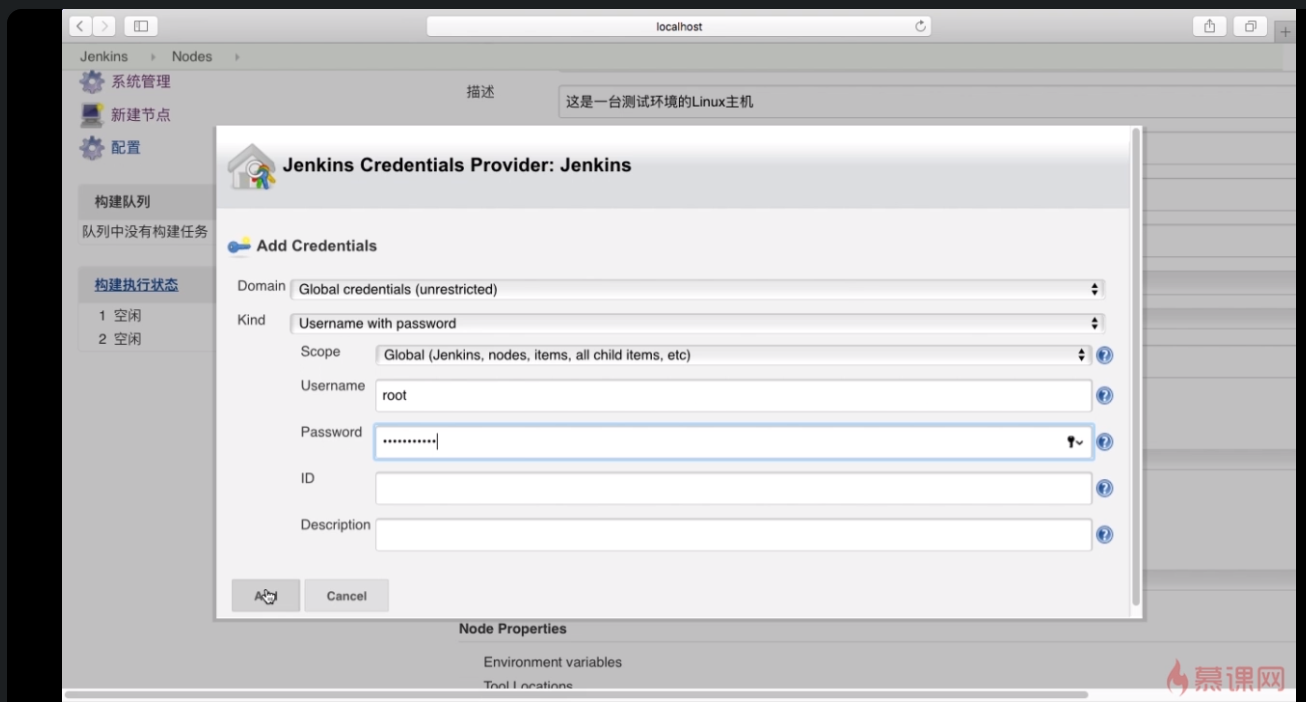Open help for the Username field

pyautogui.click(x=1104, y=396)
